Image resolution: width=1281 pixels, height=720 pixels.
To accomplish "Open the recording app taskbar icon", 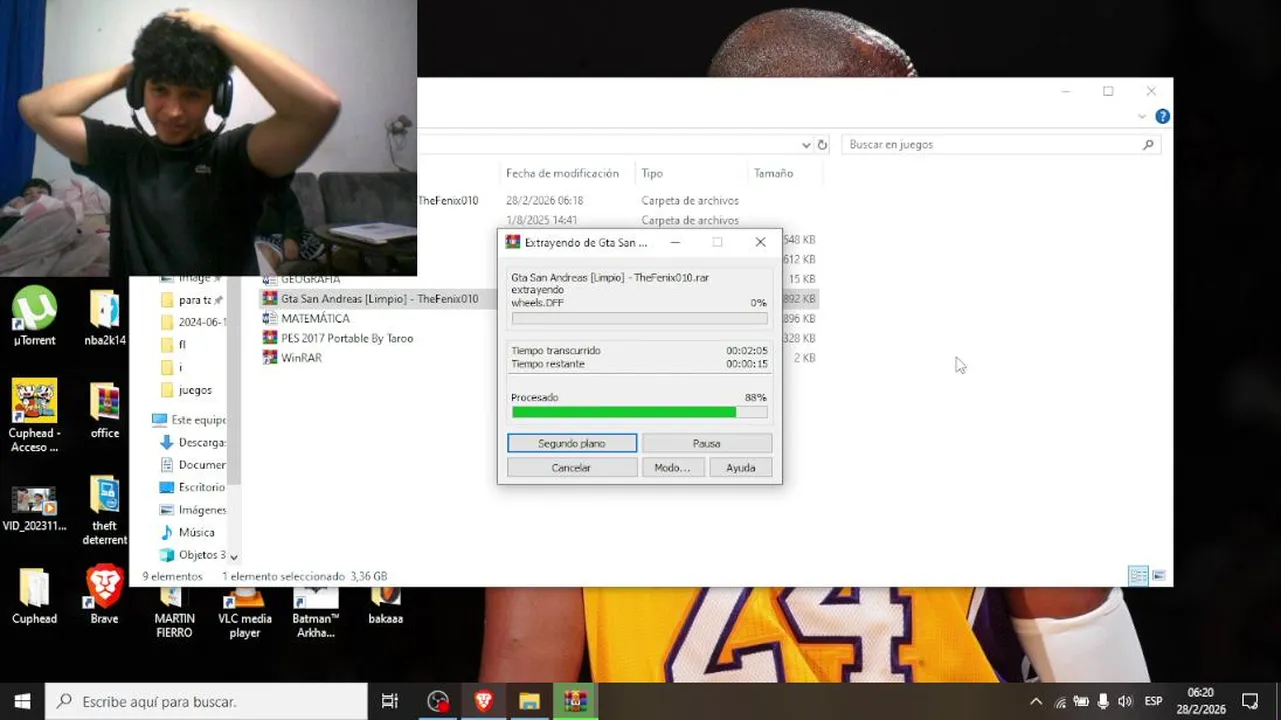I will pyautogui.click(x=438, y=701).
